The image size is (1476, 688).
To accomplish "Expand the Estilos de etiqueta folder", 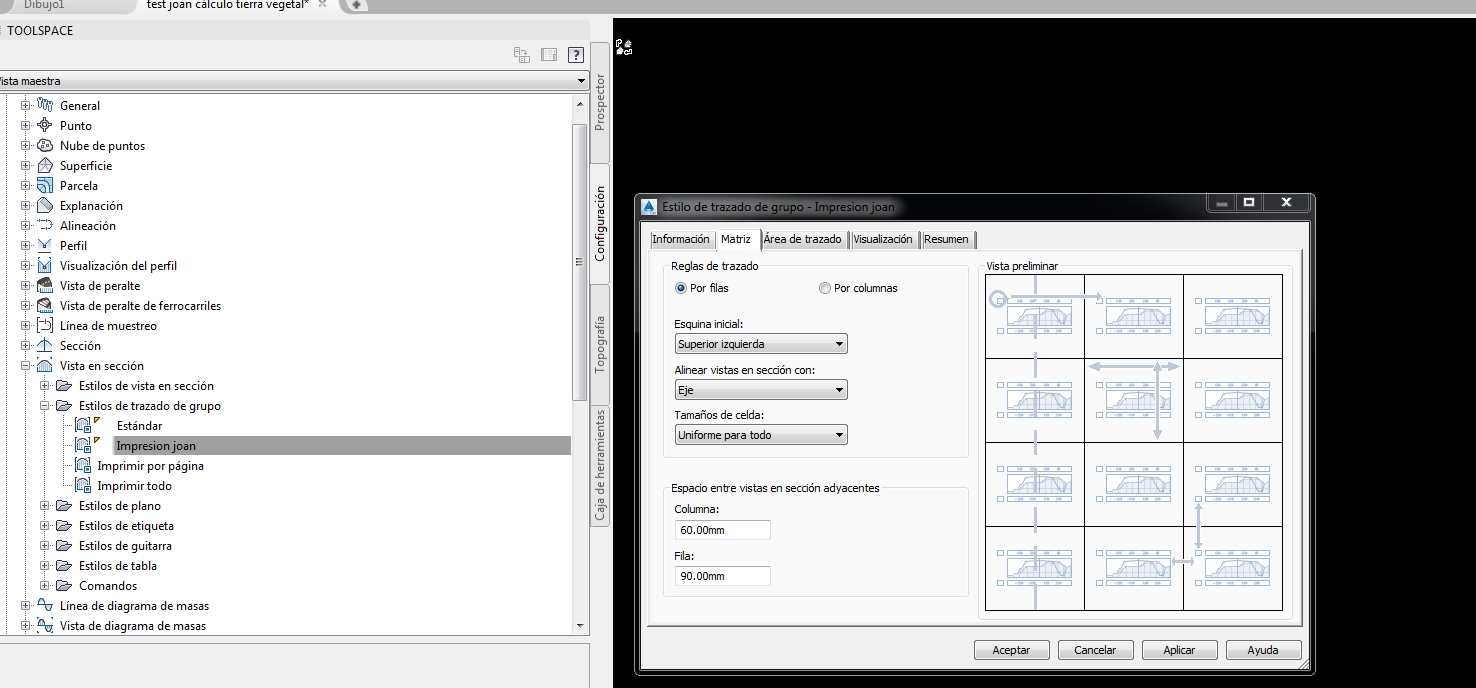I will tap(44, 526).
